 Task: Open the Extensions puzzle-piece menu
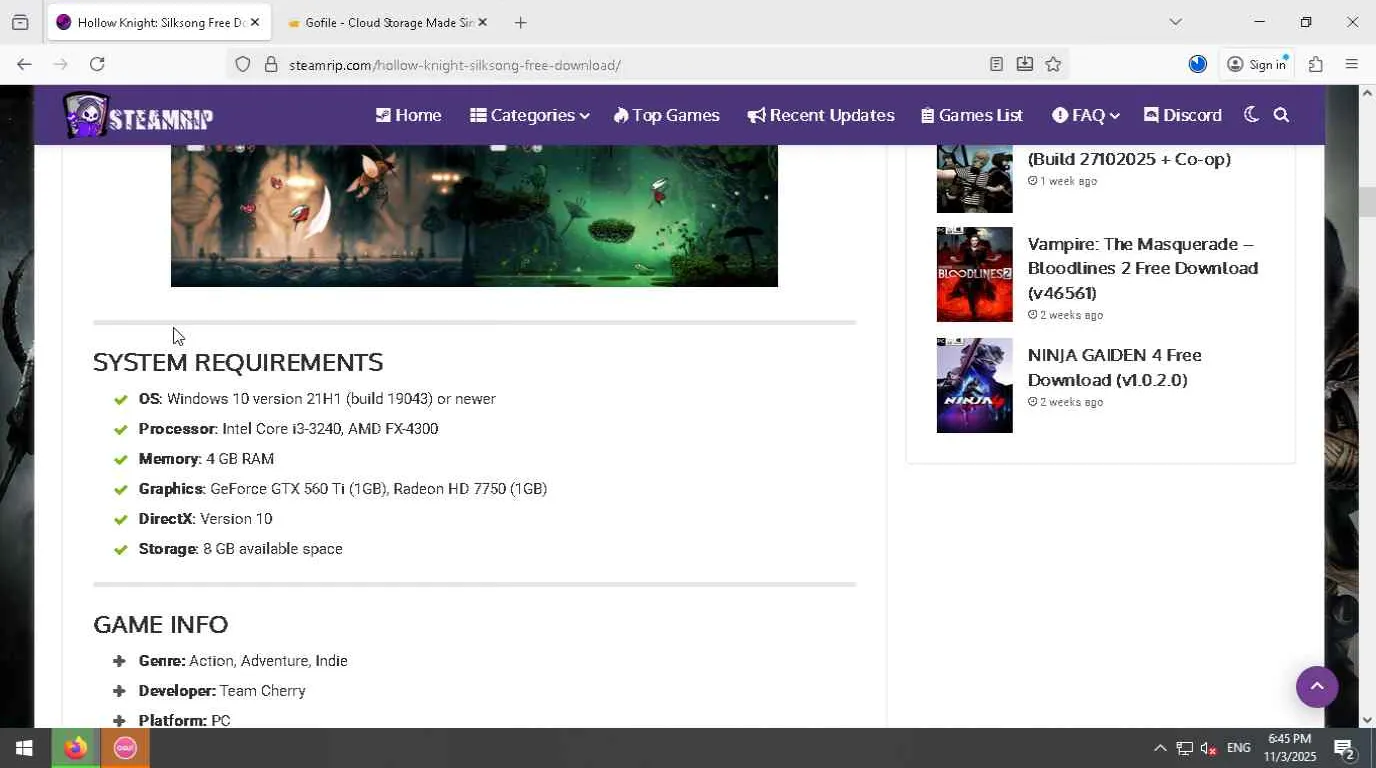tap(1316, 64)
